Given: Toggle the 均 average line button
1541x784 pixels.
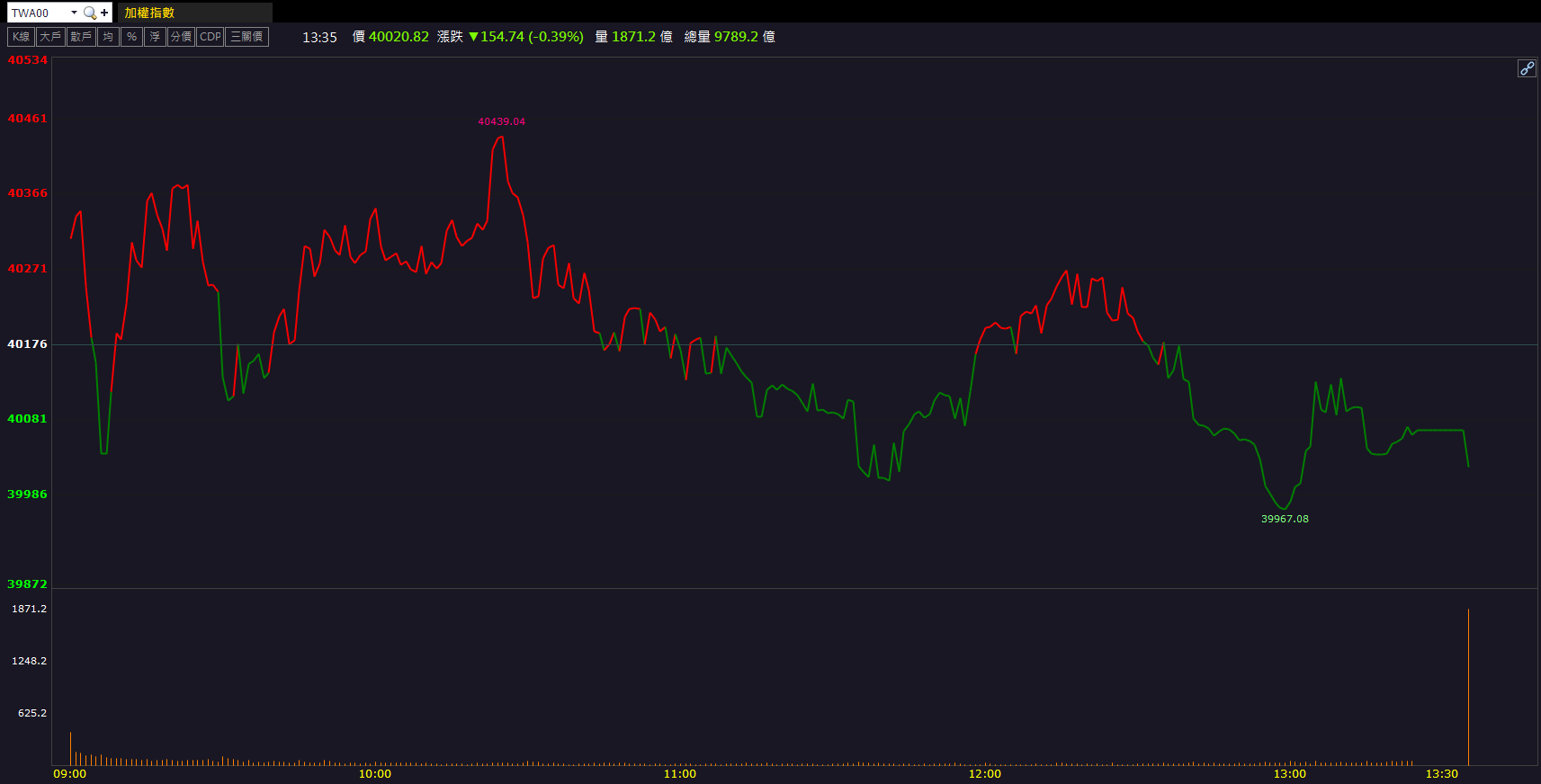Looking at the screenshot, I should tap(108, 37).
